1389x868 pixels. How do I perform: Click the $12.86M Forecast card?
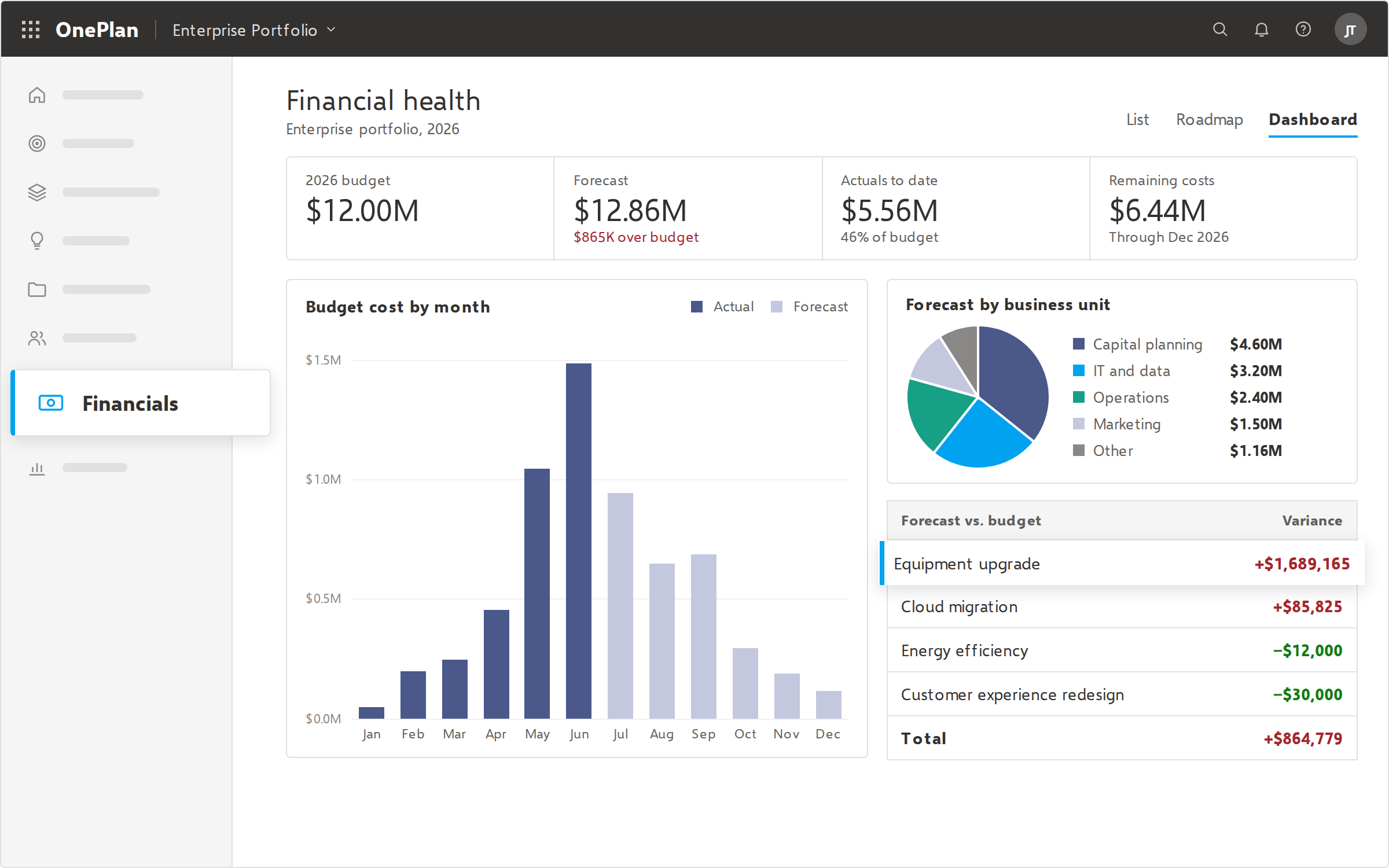tap(688, 208)
